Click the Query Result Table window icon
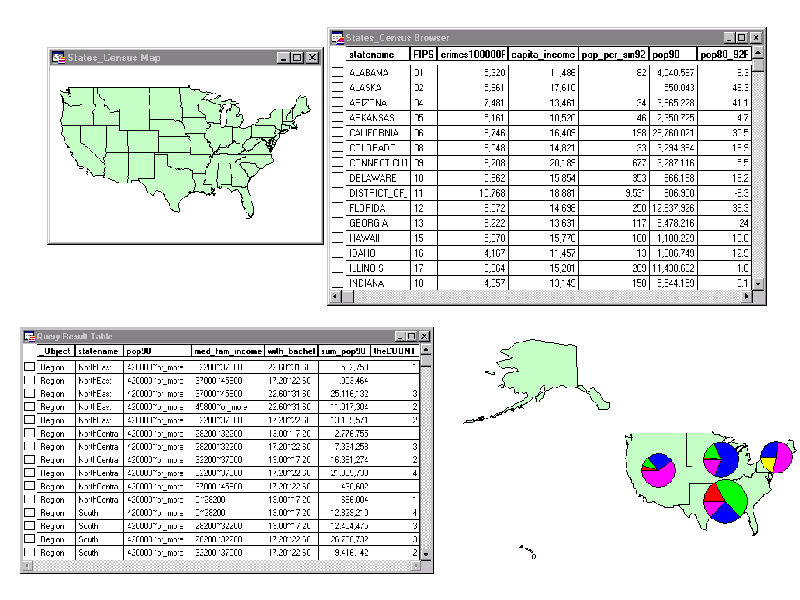This screenshot has height=600, width=800. [29, 337]
